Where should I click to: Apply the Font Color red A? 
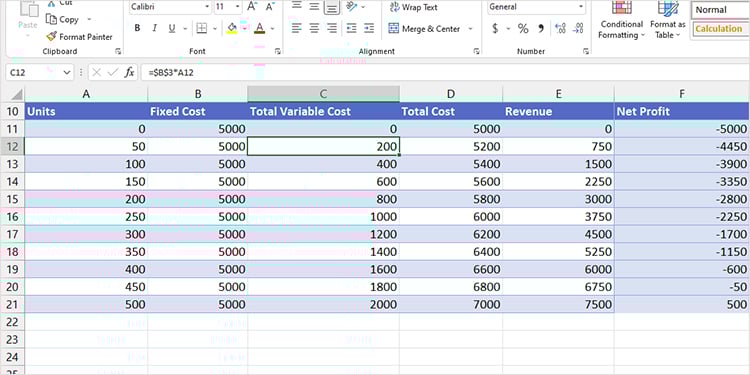(x=260, y=28)
